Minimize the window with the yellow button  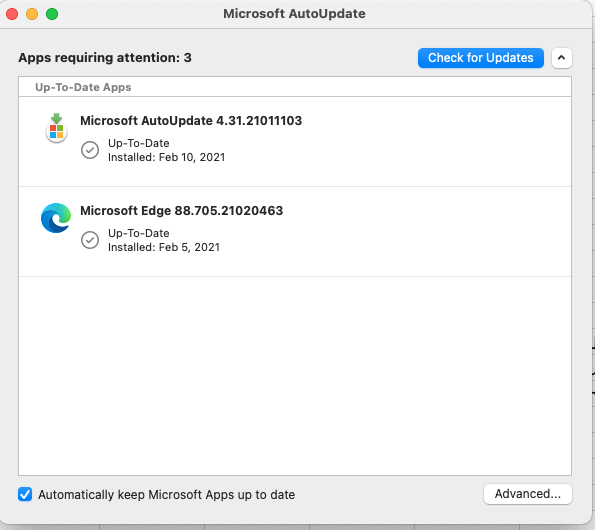(32, 14)
